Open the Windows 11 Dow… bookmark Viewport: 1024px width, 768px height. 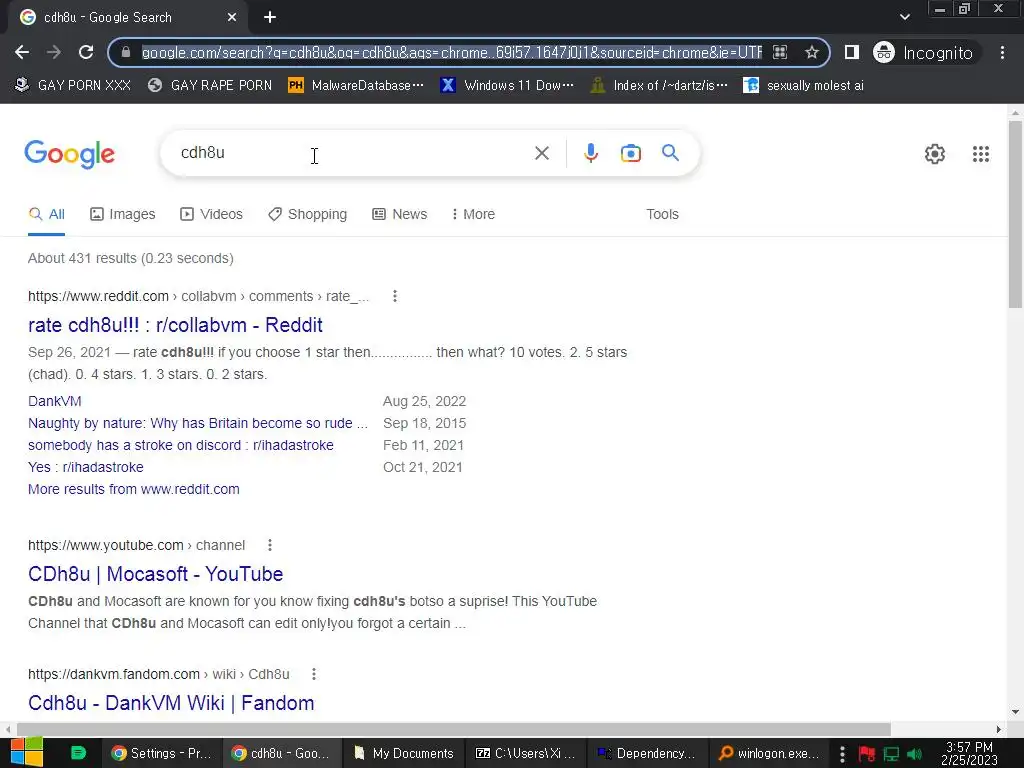point(507,86)
